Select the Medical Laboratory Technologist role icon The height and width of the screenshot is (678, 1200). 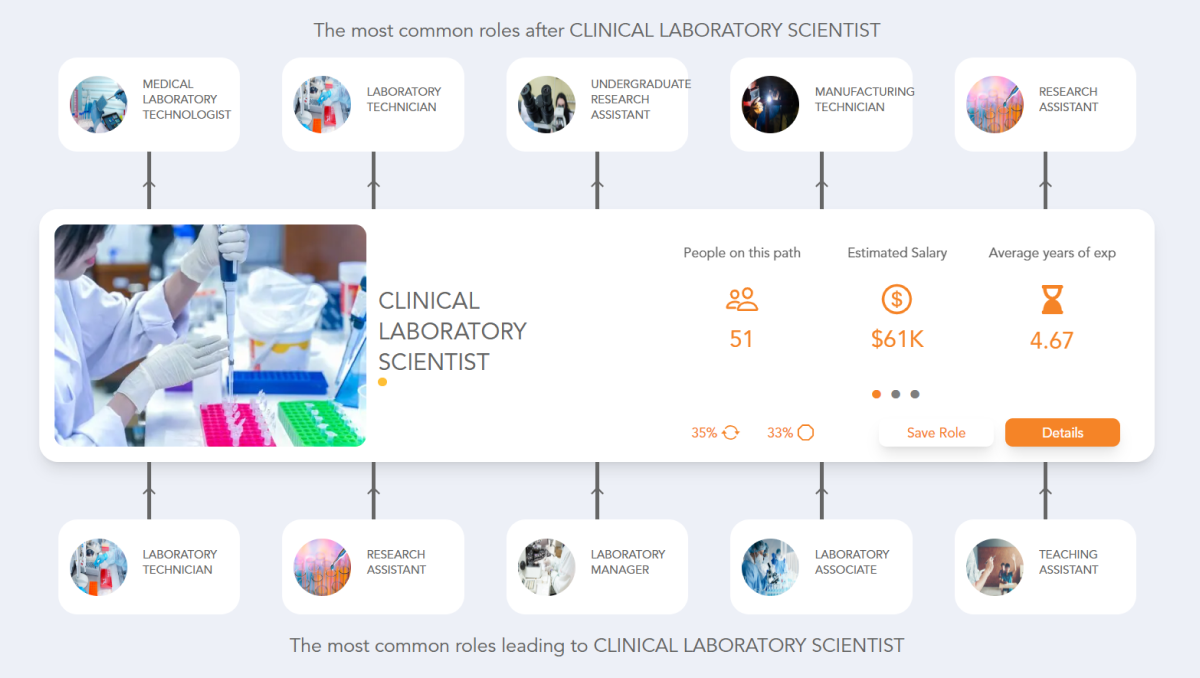(97, 104)
